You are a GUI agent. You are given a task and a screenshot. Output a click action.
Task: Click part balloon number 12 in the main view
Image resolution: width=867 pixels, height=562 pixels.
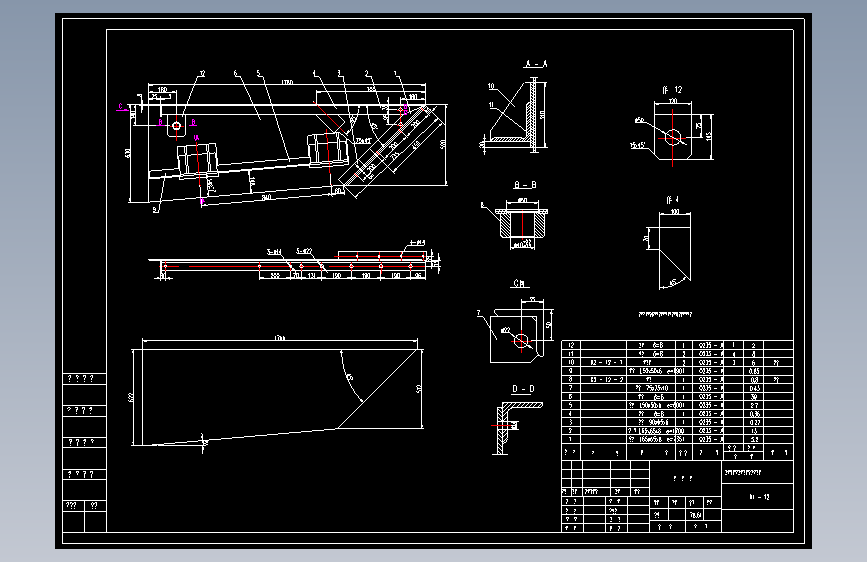(202, 73)
